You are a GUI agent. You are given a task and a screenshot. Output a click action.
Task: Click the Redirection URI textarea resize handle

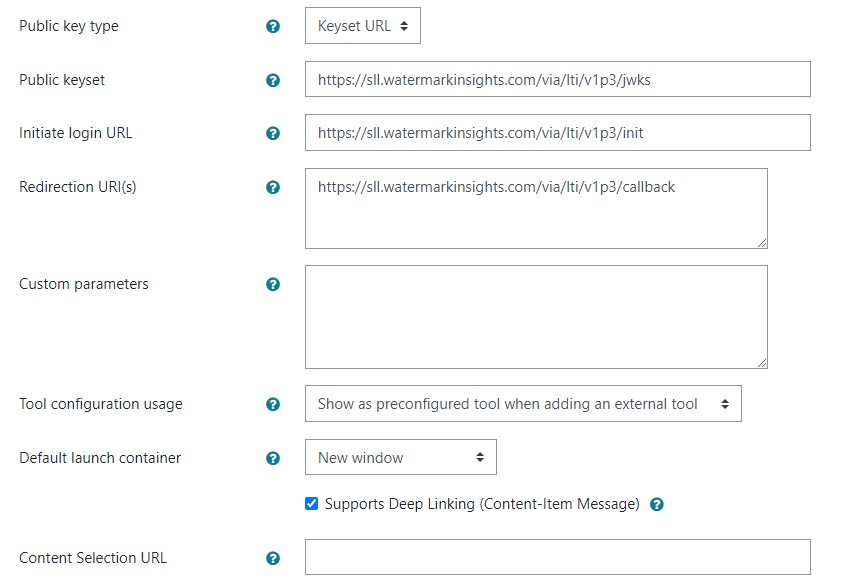pyautogui.click(x=762, y=243)
